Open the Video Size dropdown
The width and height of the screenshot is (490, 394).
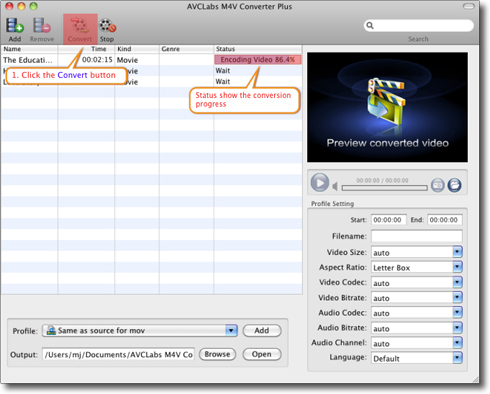[457, 252]
